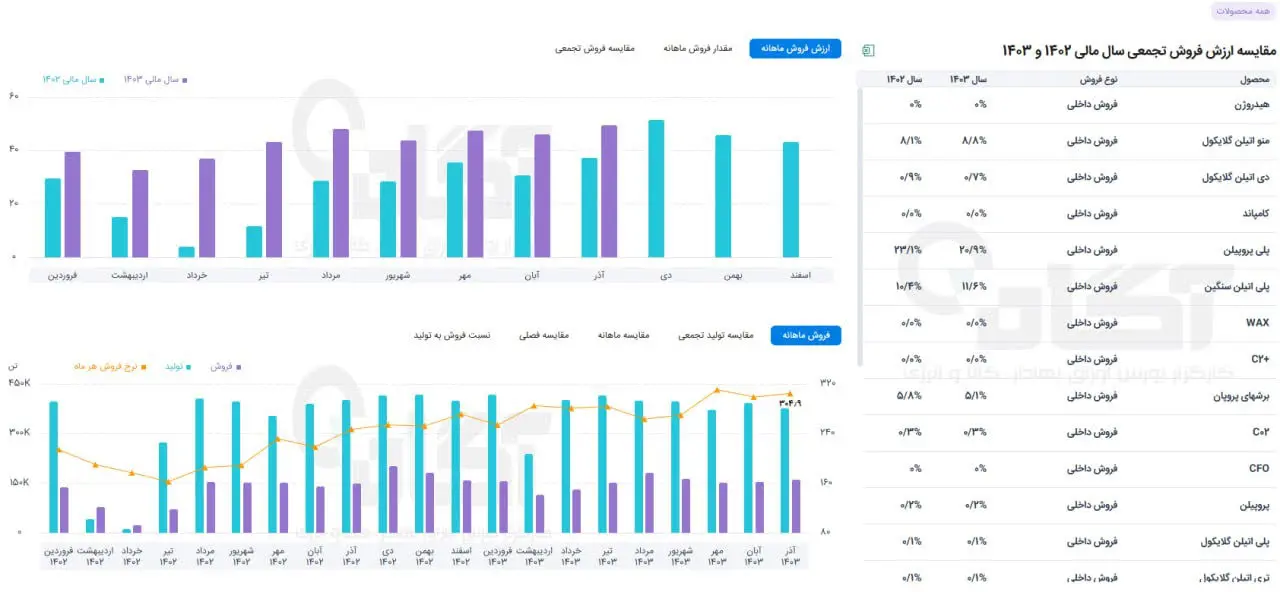This screenshot has height=592, width=1280.
Task: Click the دی month bar in the top chart
Action: pyautogui.click(x=656, y=188)
